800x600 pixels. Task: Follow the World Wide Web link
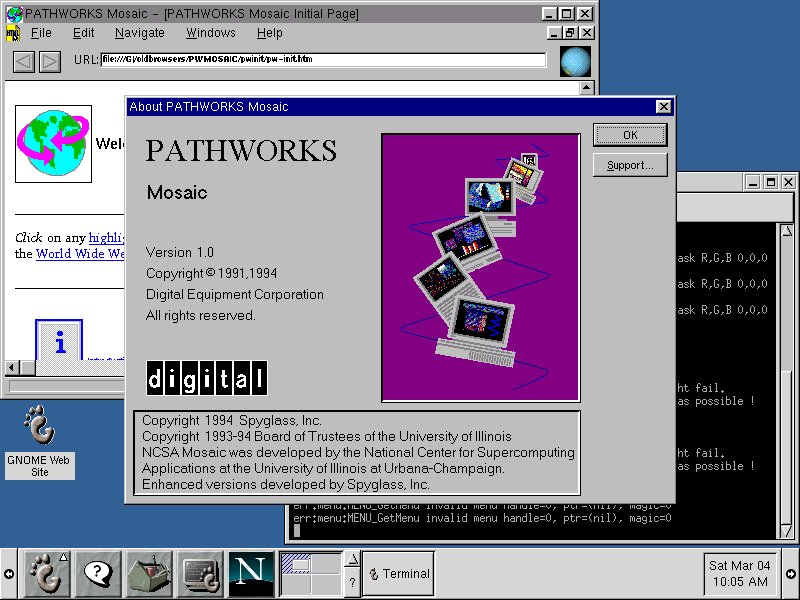coord(80,254)
